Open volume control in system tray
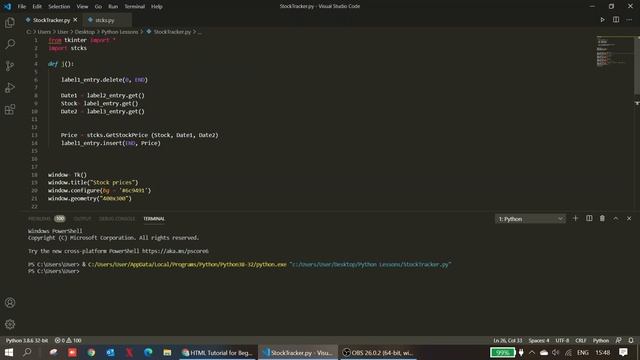640x360 pixels. (x=556, y=352)
